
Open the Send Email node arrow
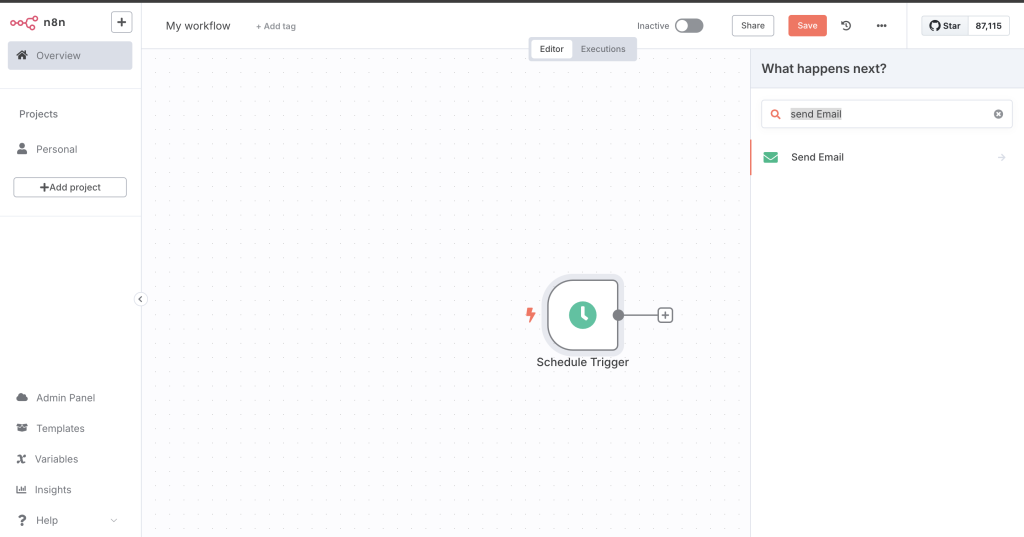(x=1001, y=157)
